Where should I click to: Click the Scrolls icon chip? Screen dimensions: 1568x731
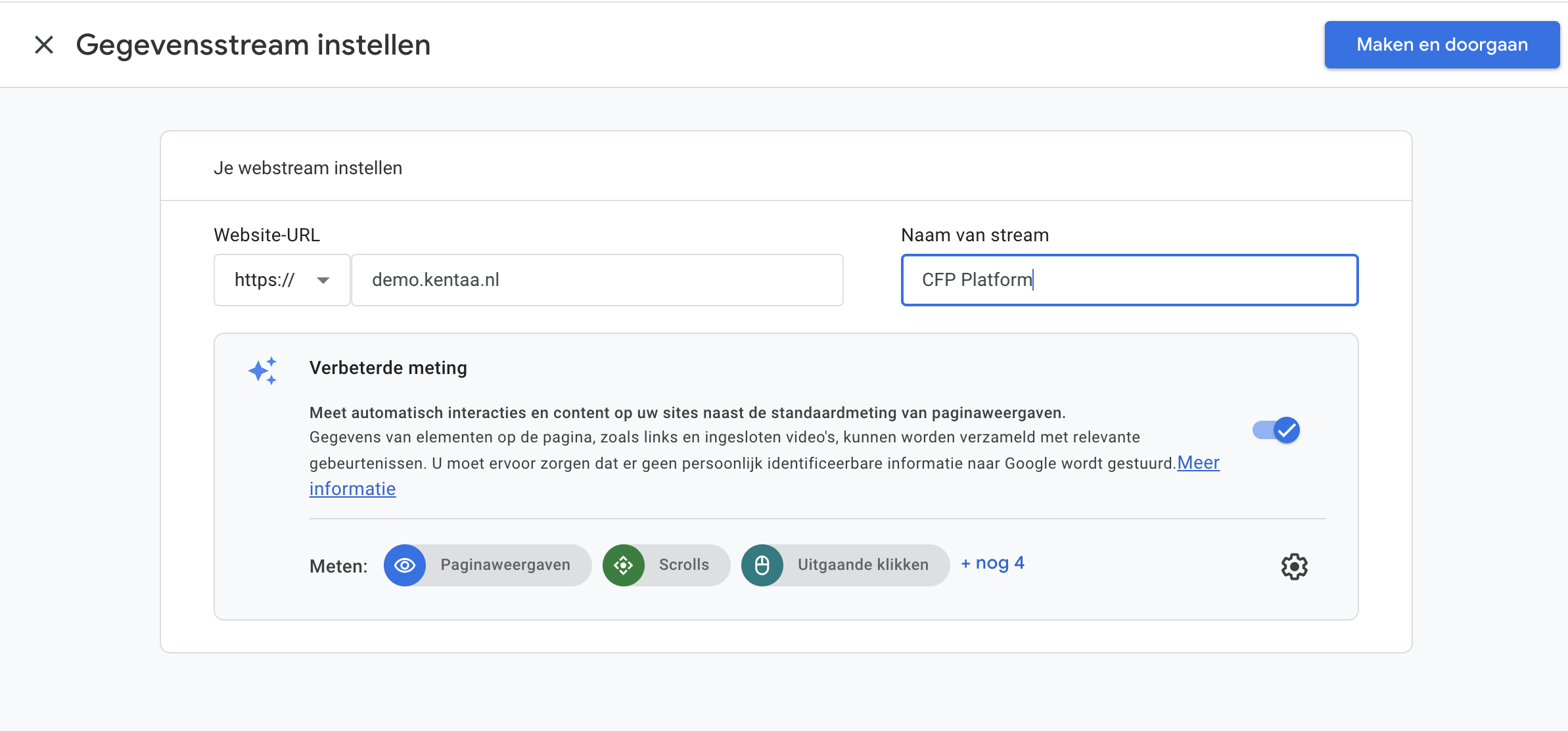point(624,565)
